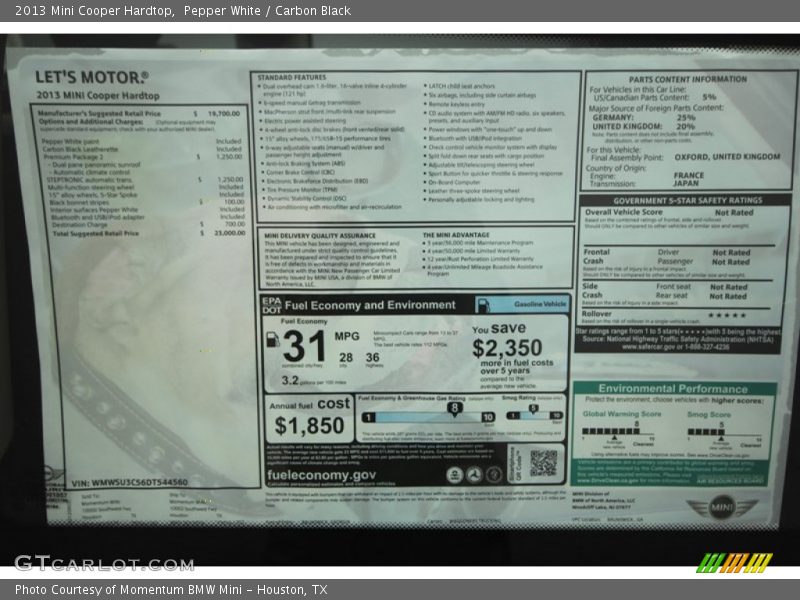Viewport: 800px width, 600px height.
Task: Click 'PARTS CONTENT INFORMATION' heading
Action: (688, 79)
